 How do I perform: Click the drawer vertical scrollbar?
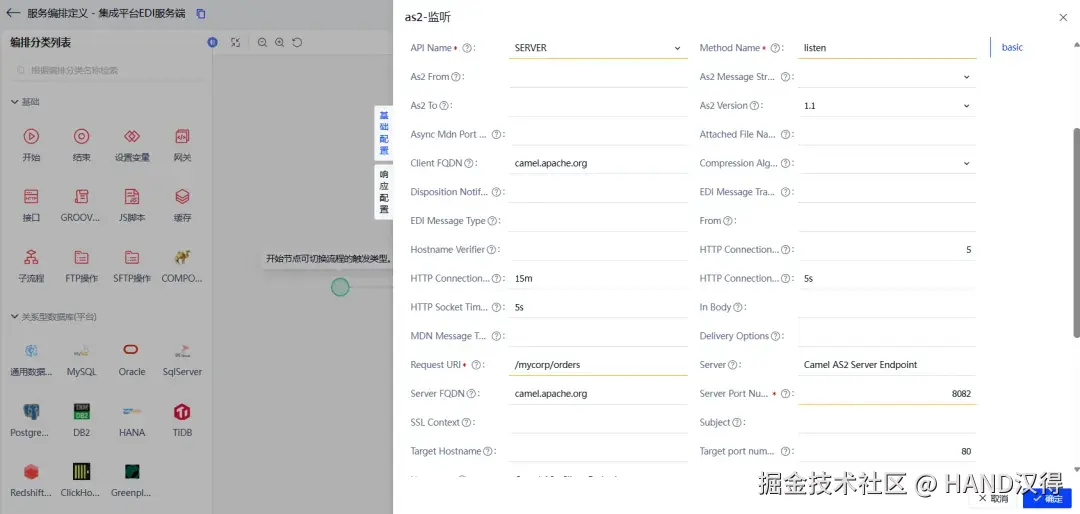(x=1076, y=232)
